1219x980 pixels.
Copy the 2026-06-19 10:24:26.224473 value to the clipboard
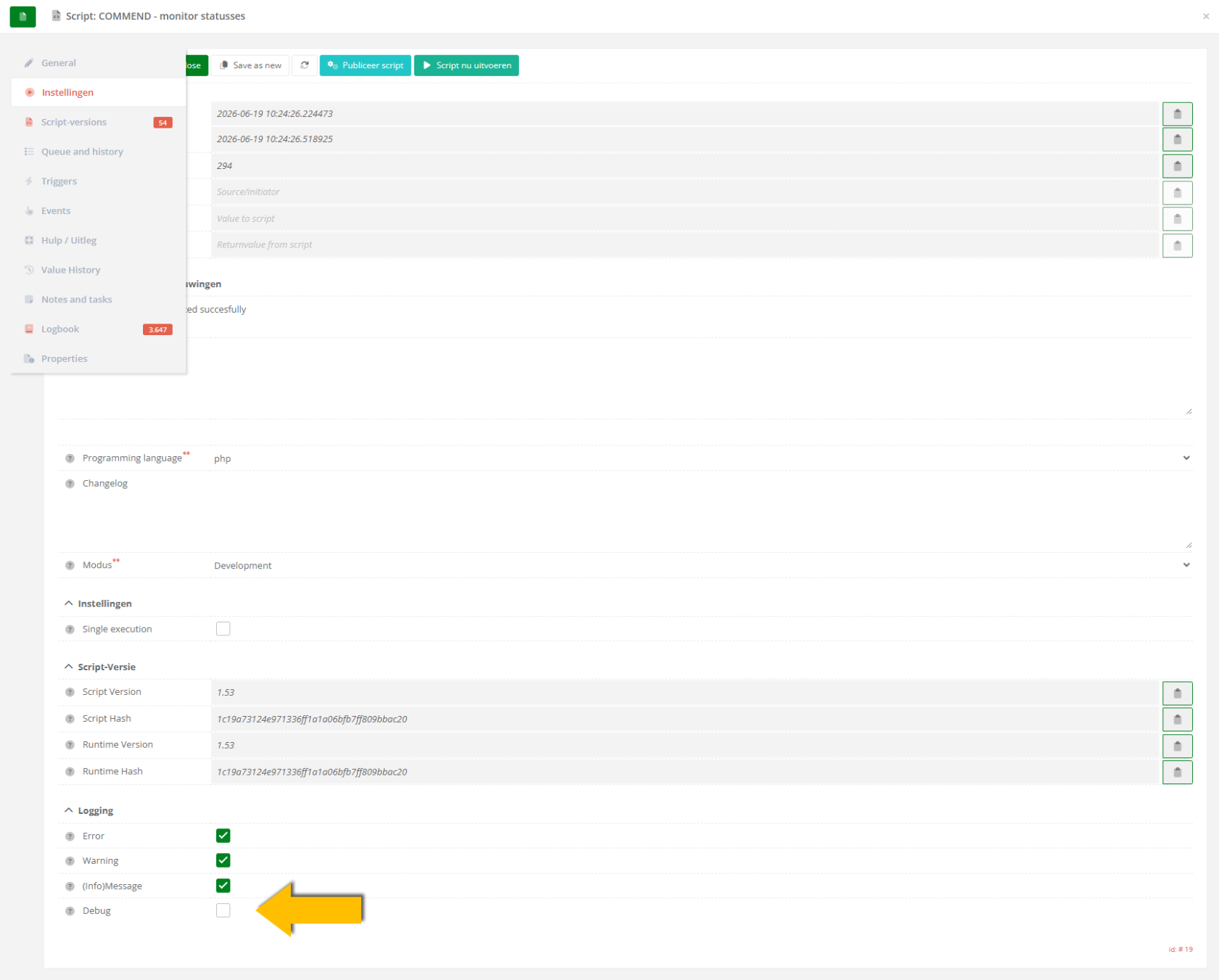(1177, 114)
